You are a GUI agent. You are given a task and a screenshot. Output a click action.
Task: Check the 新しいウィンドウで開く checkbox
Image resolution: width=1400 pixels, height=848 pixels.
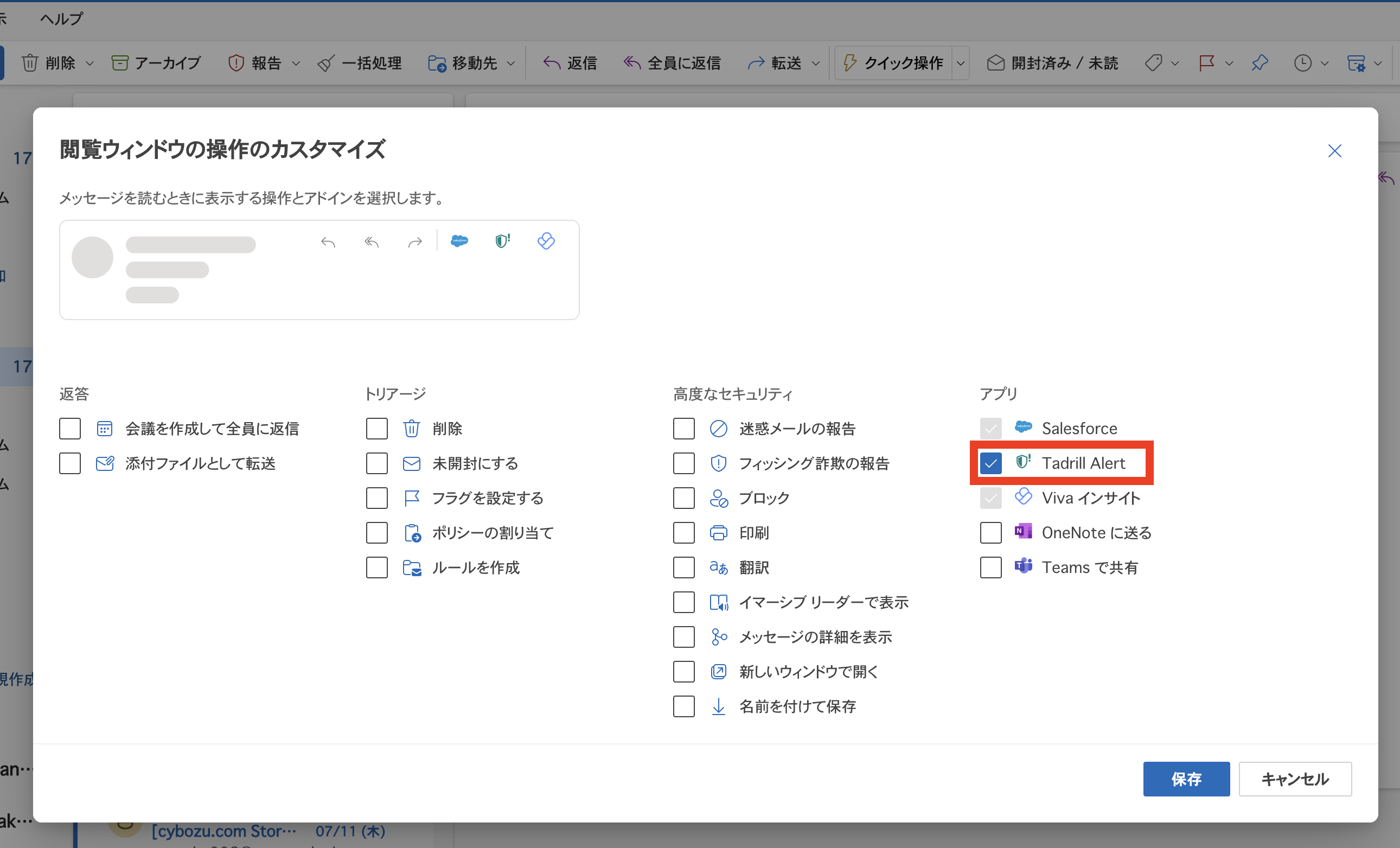(x=683, y=671)
